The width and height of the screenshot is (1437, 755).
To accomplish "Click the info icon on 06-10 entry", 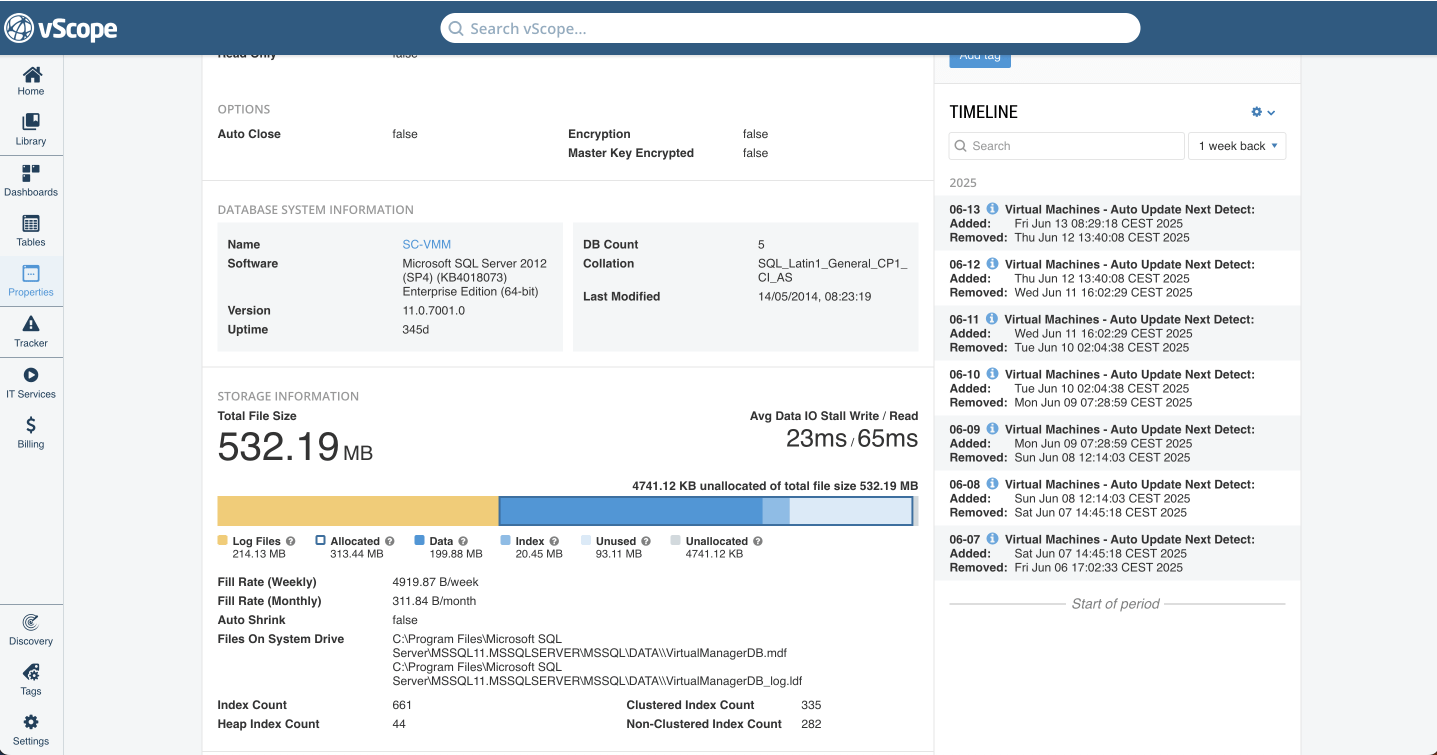I will pos(993,373).
